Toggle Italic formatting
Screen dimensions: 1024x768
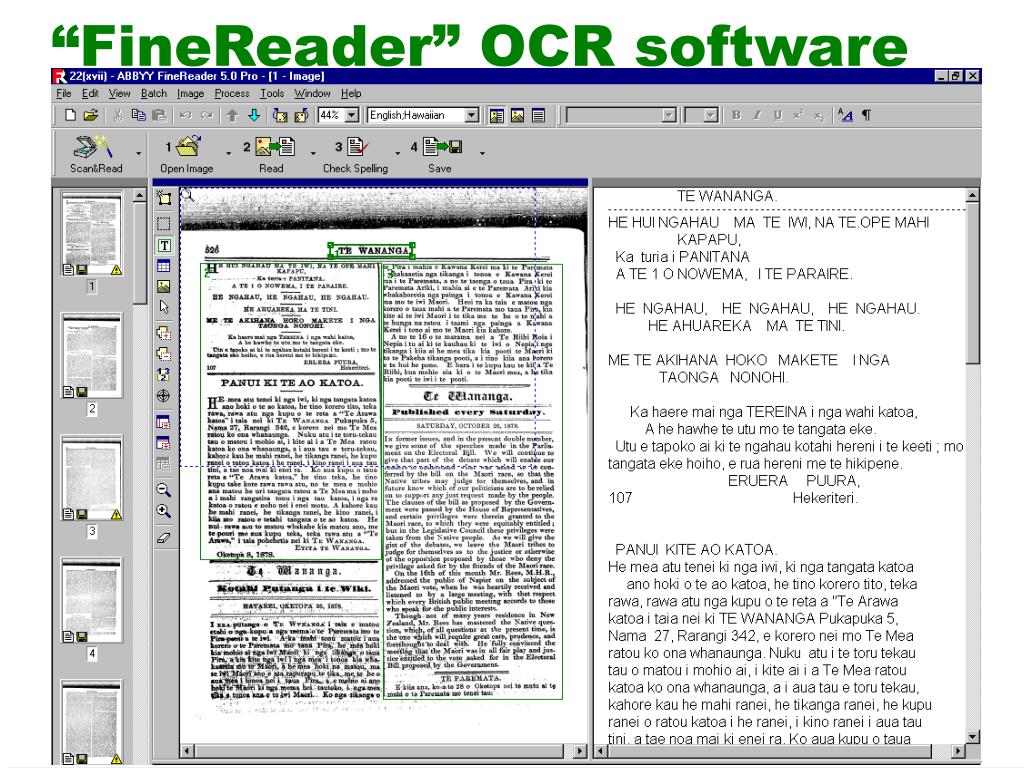click(x=757, y=116)
